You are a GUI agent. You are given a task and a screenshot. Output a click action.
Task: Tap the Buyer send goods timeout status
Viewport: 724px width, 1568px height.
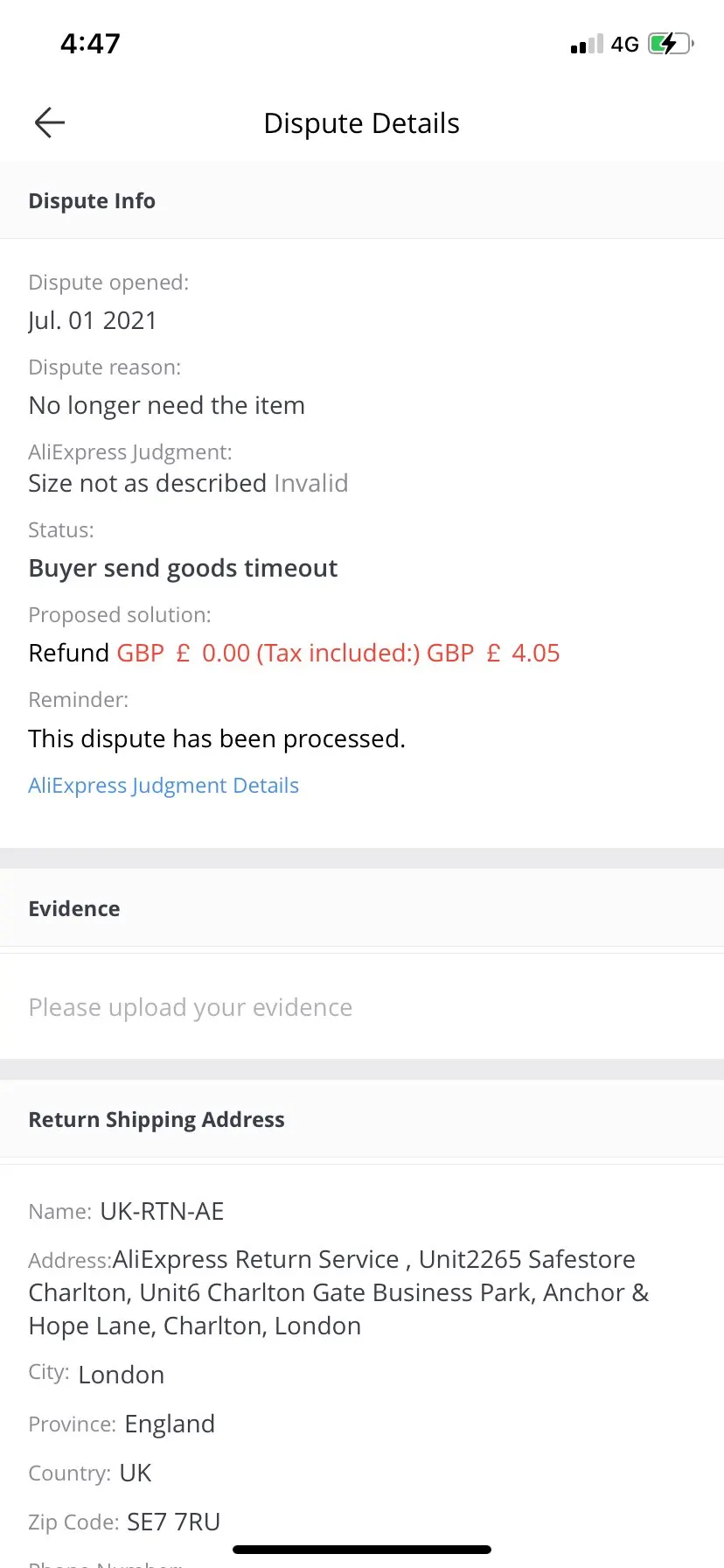[x=183, y=568]
